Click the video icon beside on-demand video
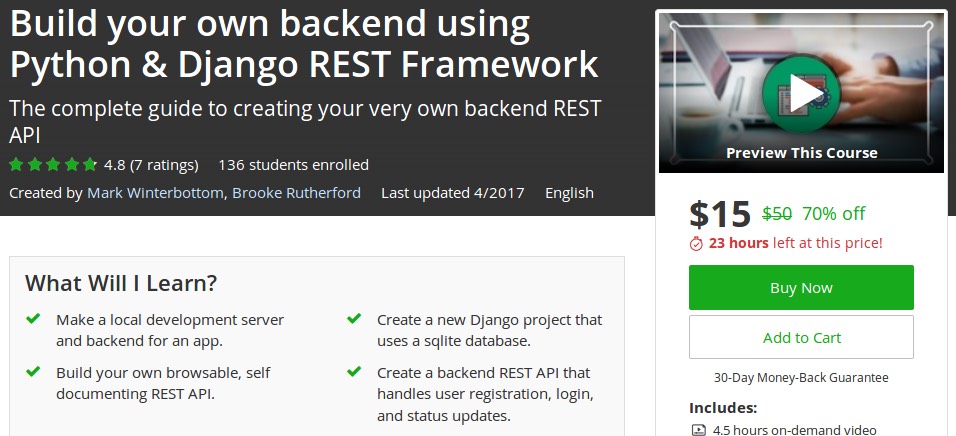This screenshot has height=436, width=956. pyautogui.click(x=698, y=430)
